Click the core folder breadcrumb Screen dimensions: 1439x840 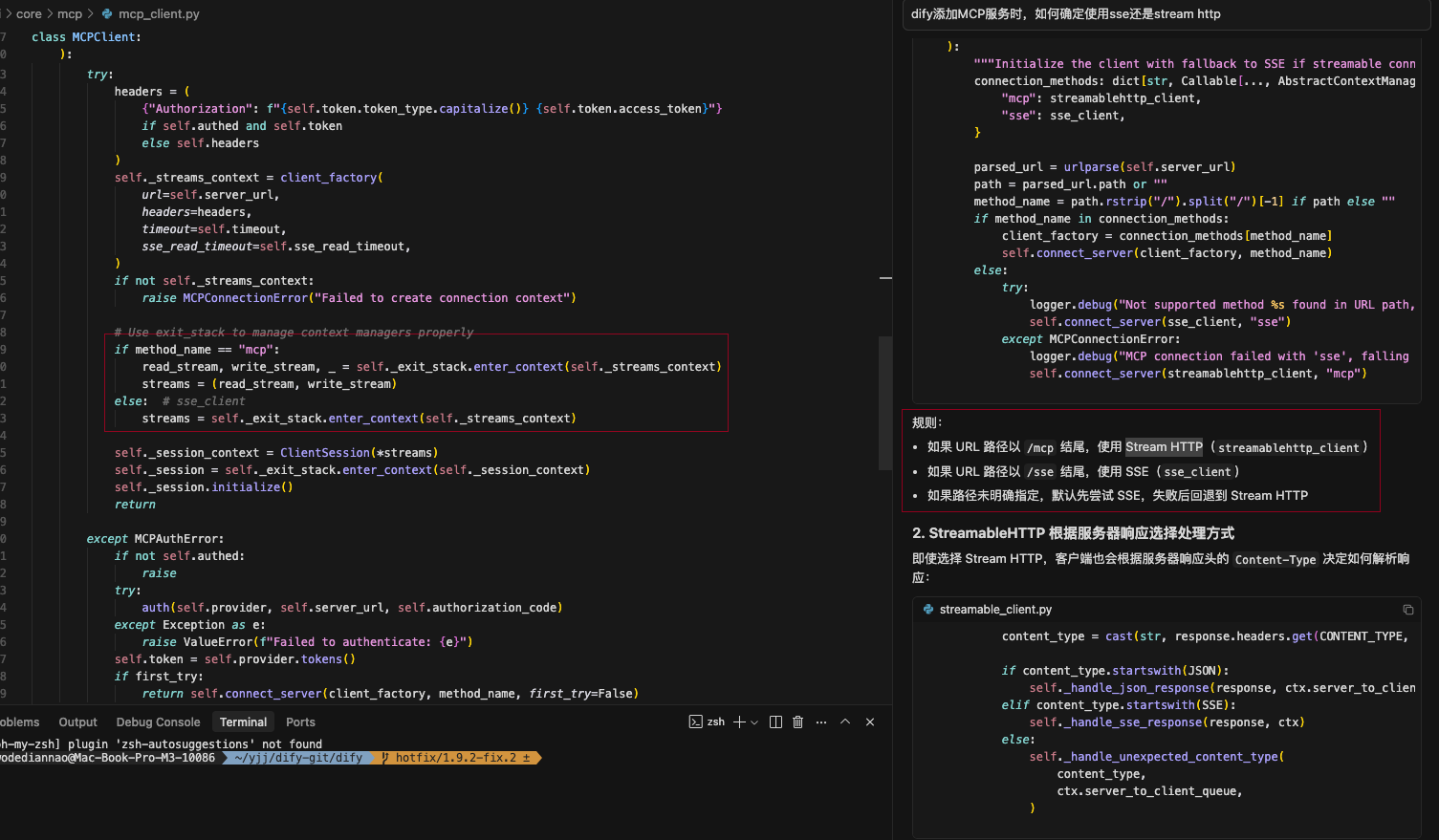pyautogui.click(x=29, y=14)
